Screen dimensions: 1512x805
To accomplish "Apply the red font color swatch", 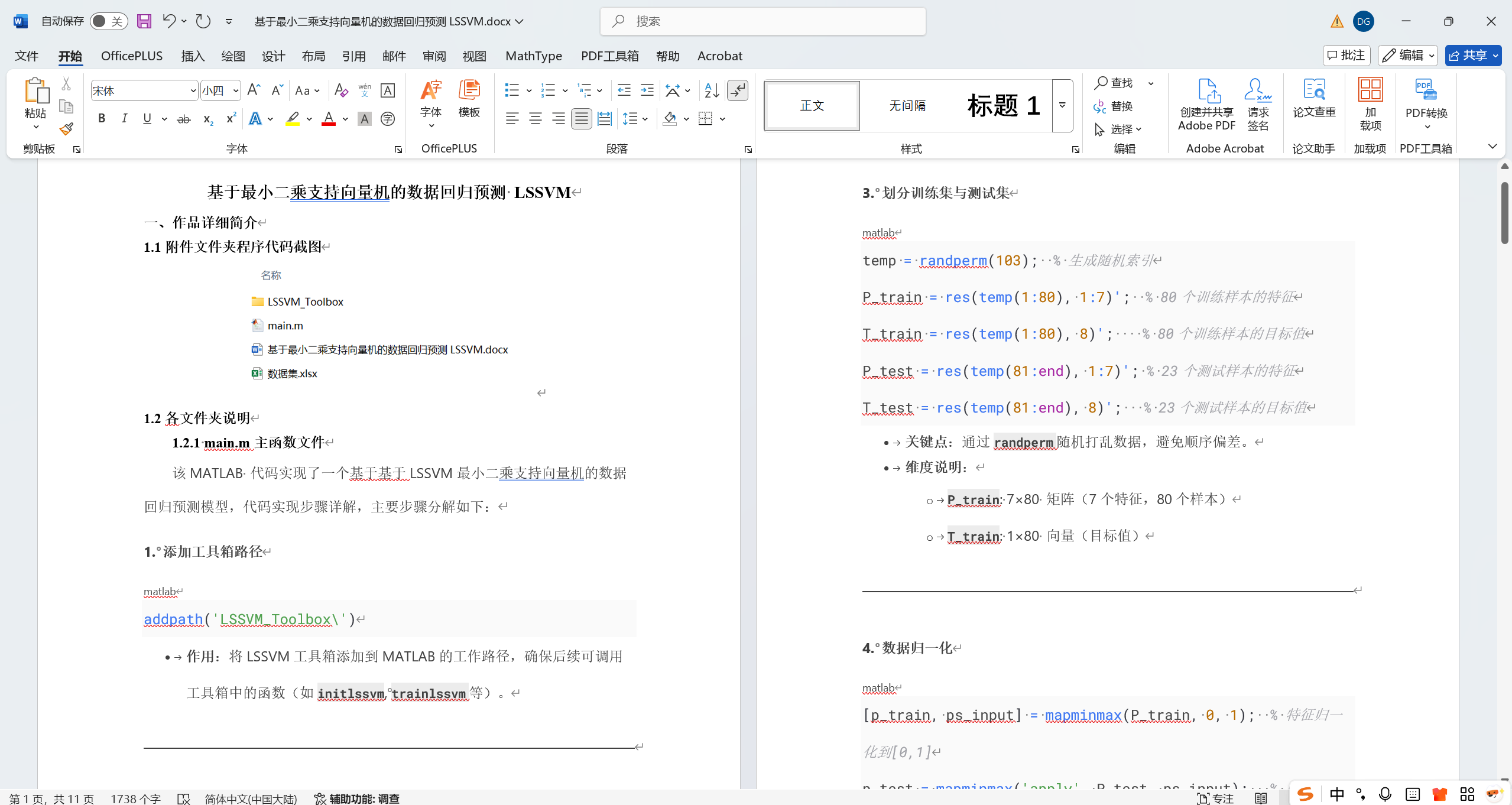I will [x=329, y=119].
